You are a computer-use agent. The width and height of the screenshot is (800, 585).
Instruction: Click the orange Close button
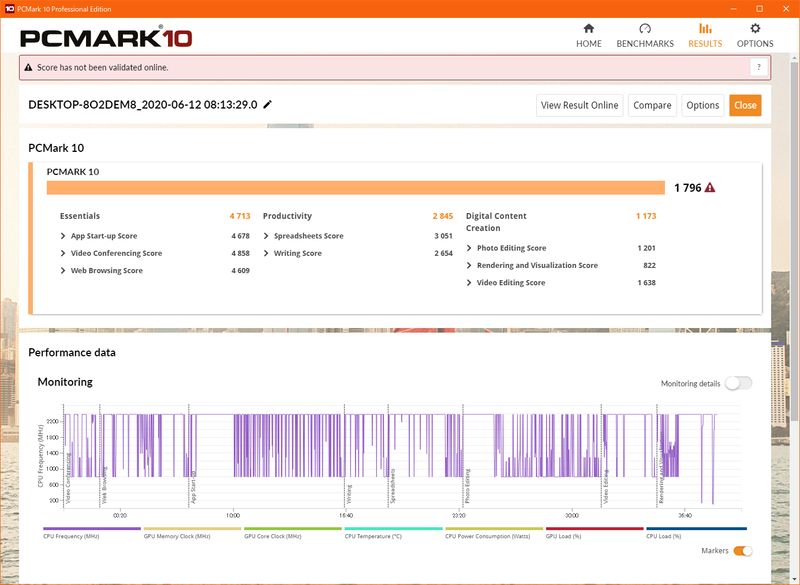pos(745,104)
